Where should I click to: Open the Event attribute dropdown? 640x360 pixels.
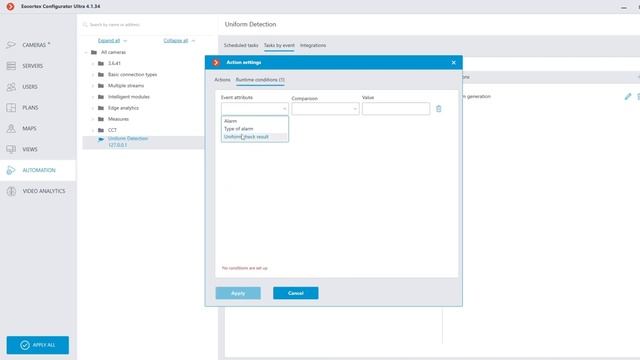click(255, 109)
